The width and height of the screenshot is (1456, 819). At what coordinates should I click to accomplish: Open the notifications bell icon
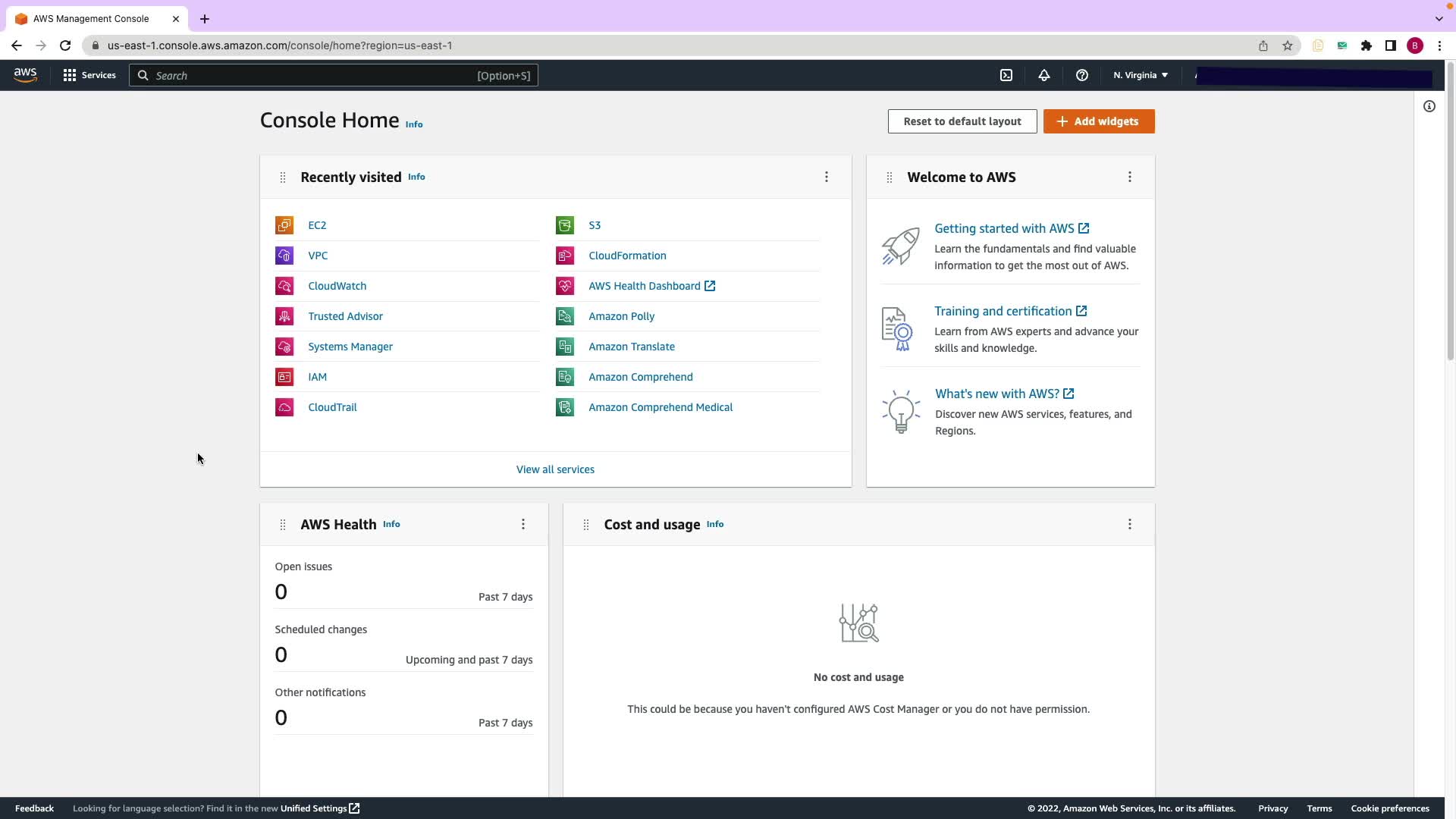(1044, 75)
